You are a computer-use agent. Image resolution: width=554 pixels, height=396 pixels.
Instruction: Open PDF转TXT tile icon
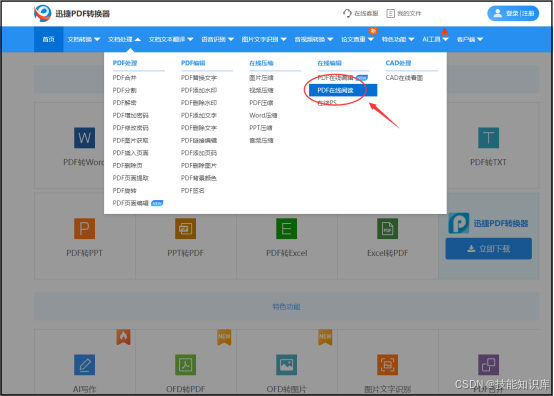[x=488, y=137]
